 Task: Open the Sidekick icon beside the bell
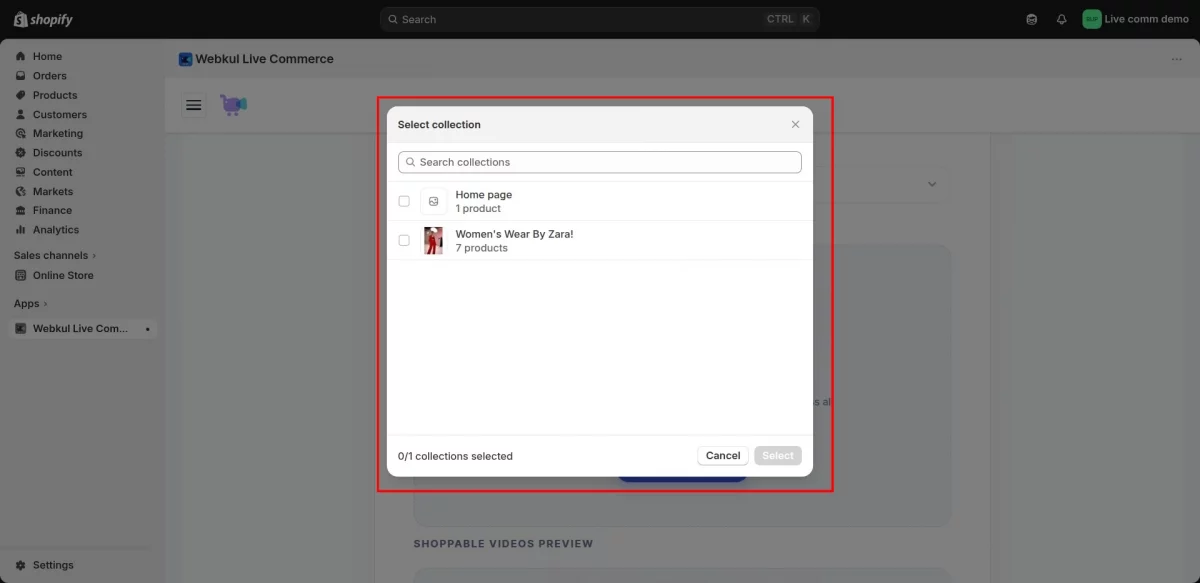1032,19
